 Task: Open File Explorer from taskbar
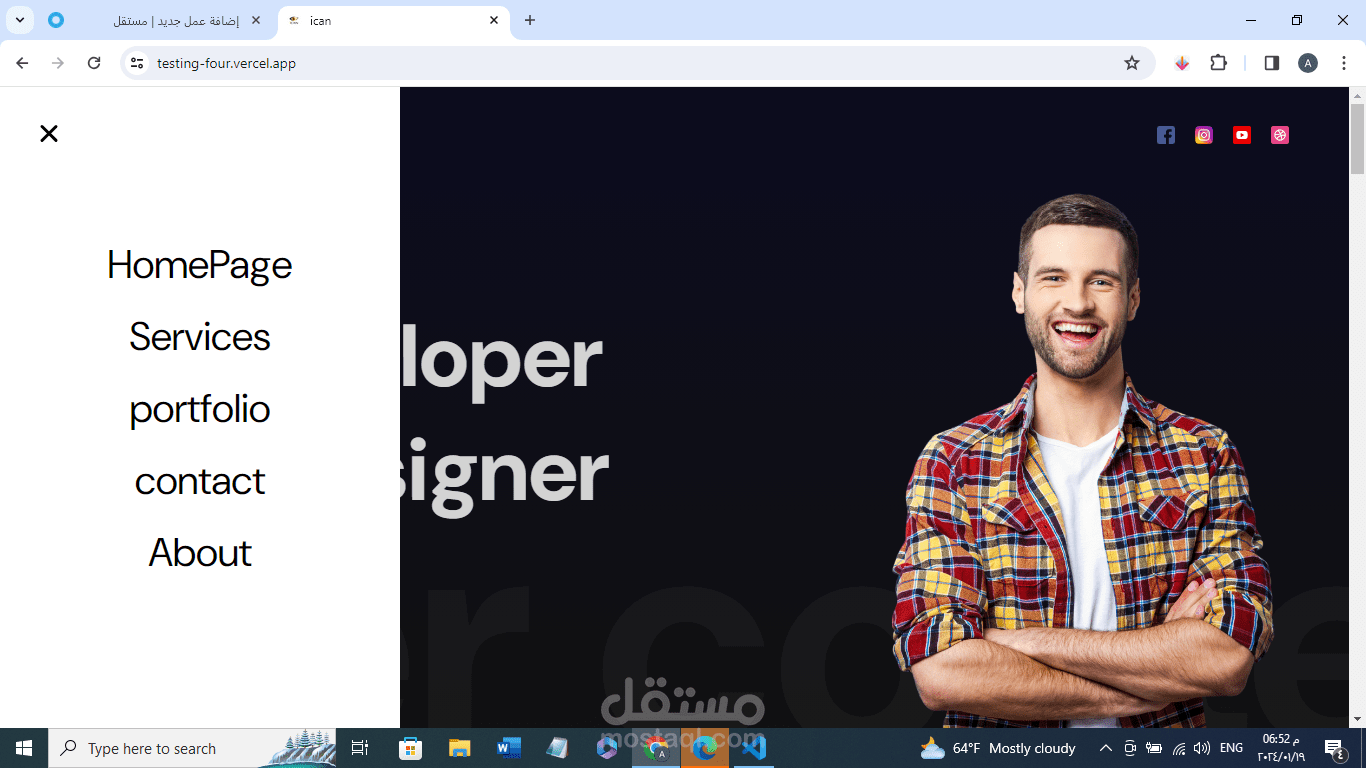459,748
